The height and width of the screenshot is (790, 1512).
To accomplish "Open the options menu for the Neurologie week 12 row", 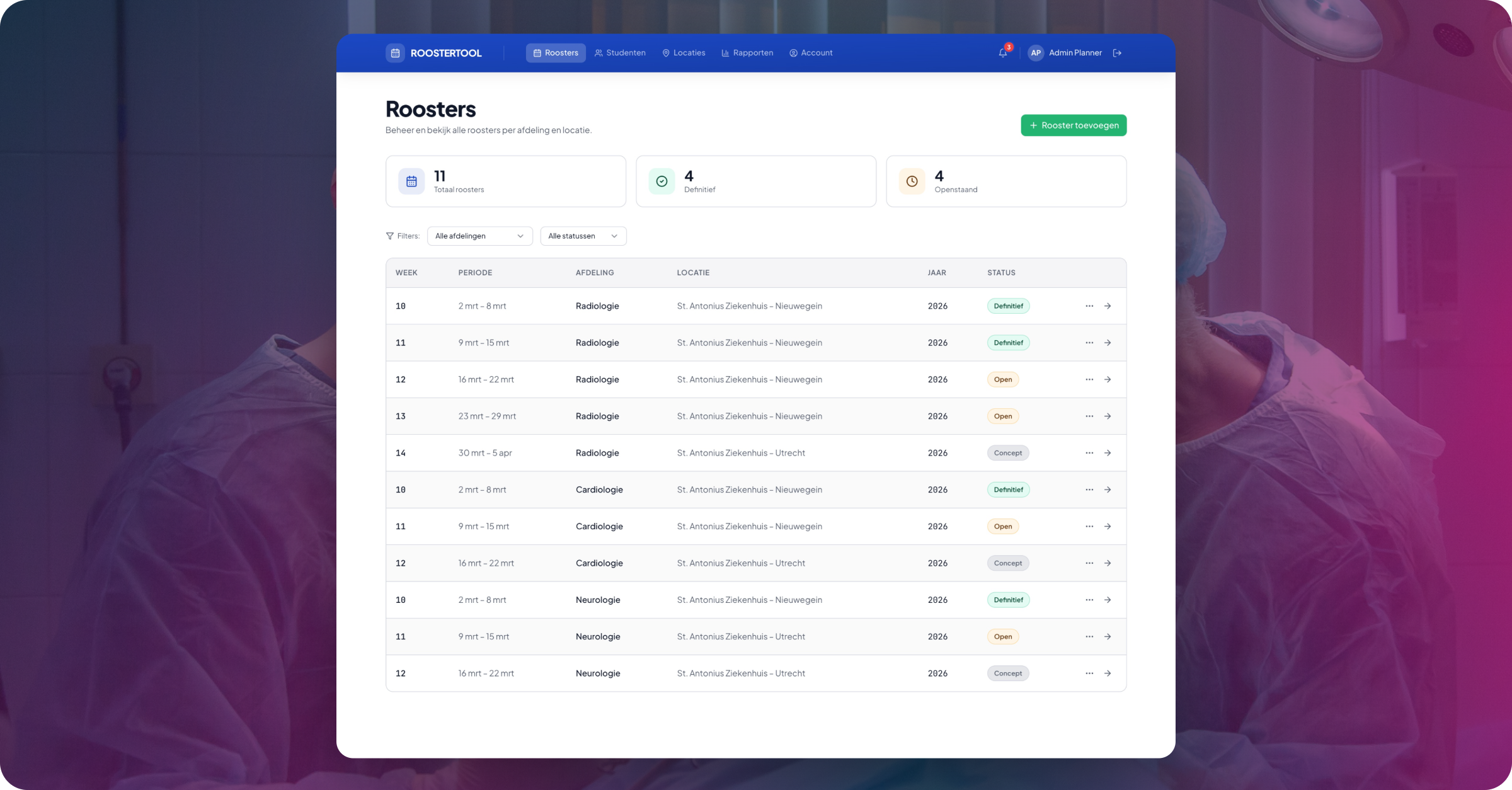I will (1089, 673).
